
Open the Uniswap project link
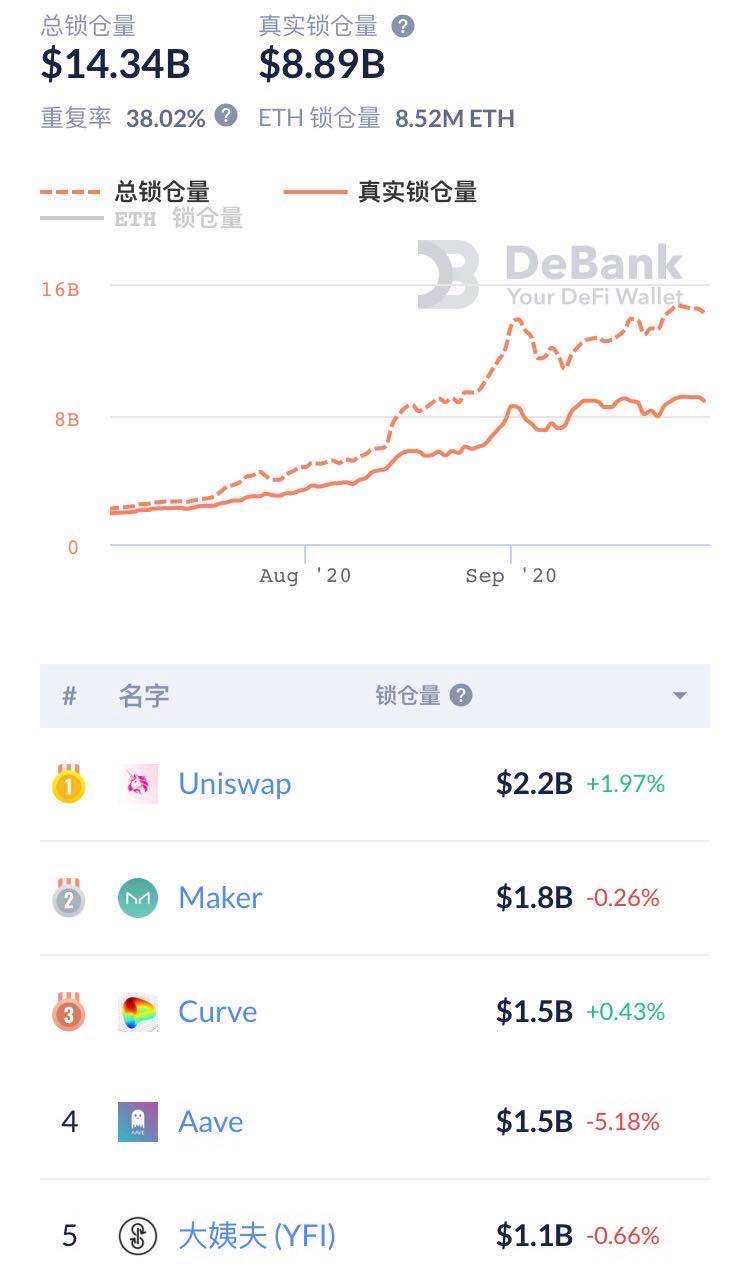pos(235,783)
